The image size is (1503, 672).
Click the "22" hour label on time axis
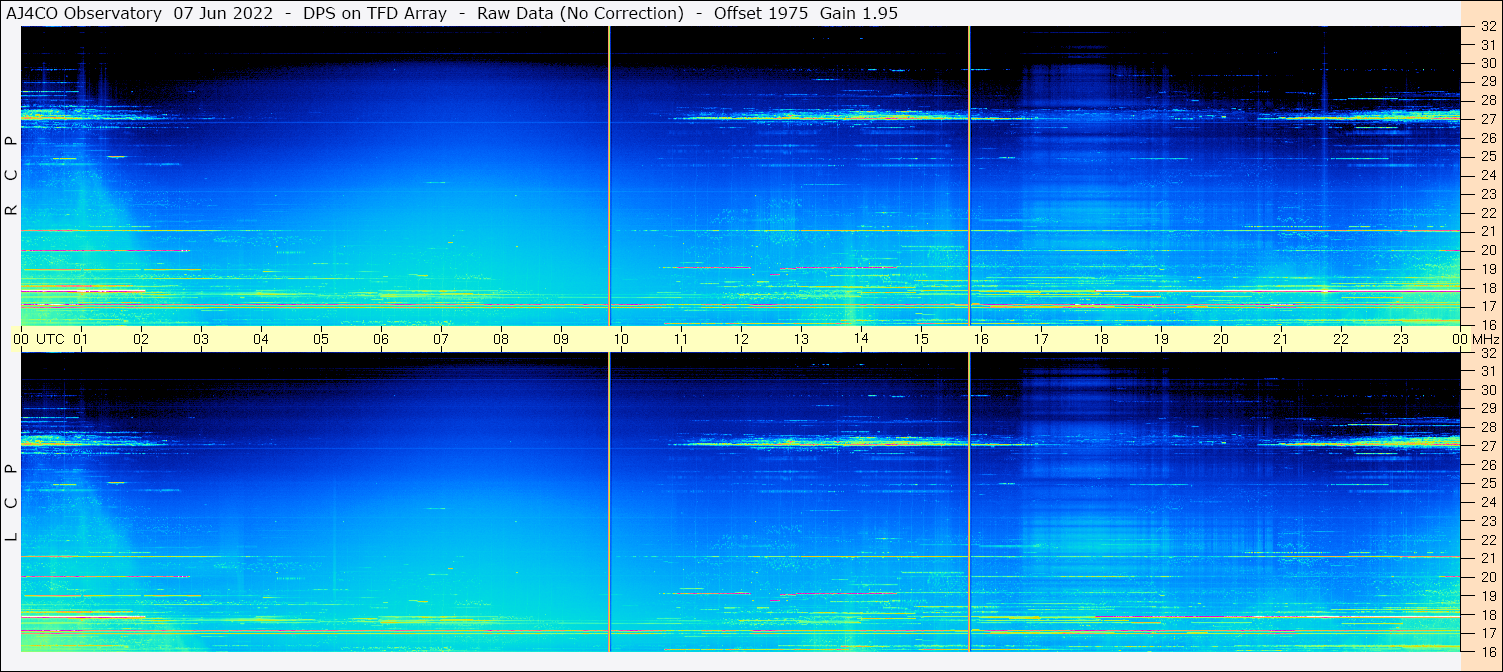(1341, 339)
